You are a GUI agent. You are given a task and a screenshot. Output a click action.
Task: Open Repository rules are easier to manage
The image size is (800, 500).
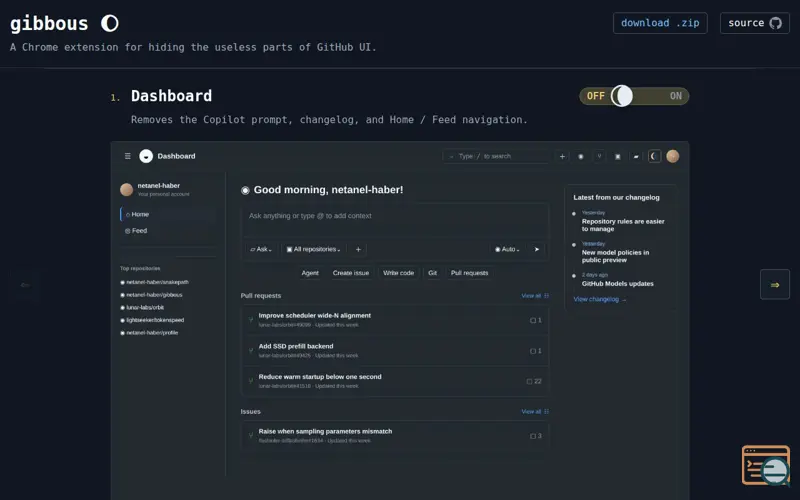pos(623,225)
